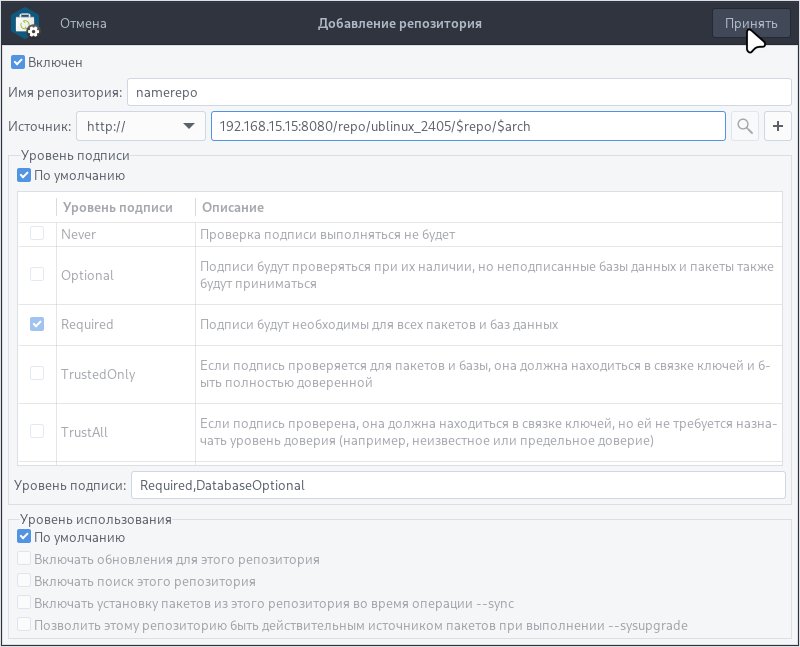Click the search magnifier icon beside the URL
Screen dimensions: 800x647
pos(744,126)
